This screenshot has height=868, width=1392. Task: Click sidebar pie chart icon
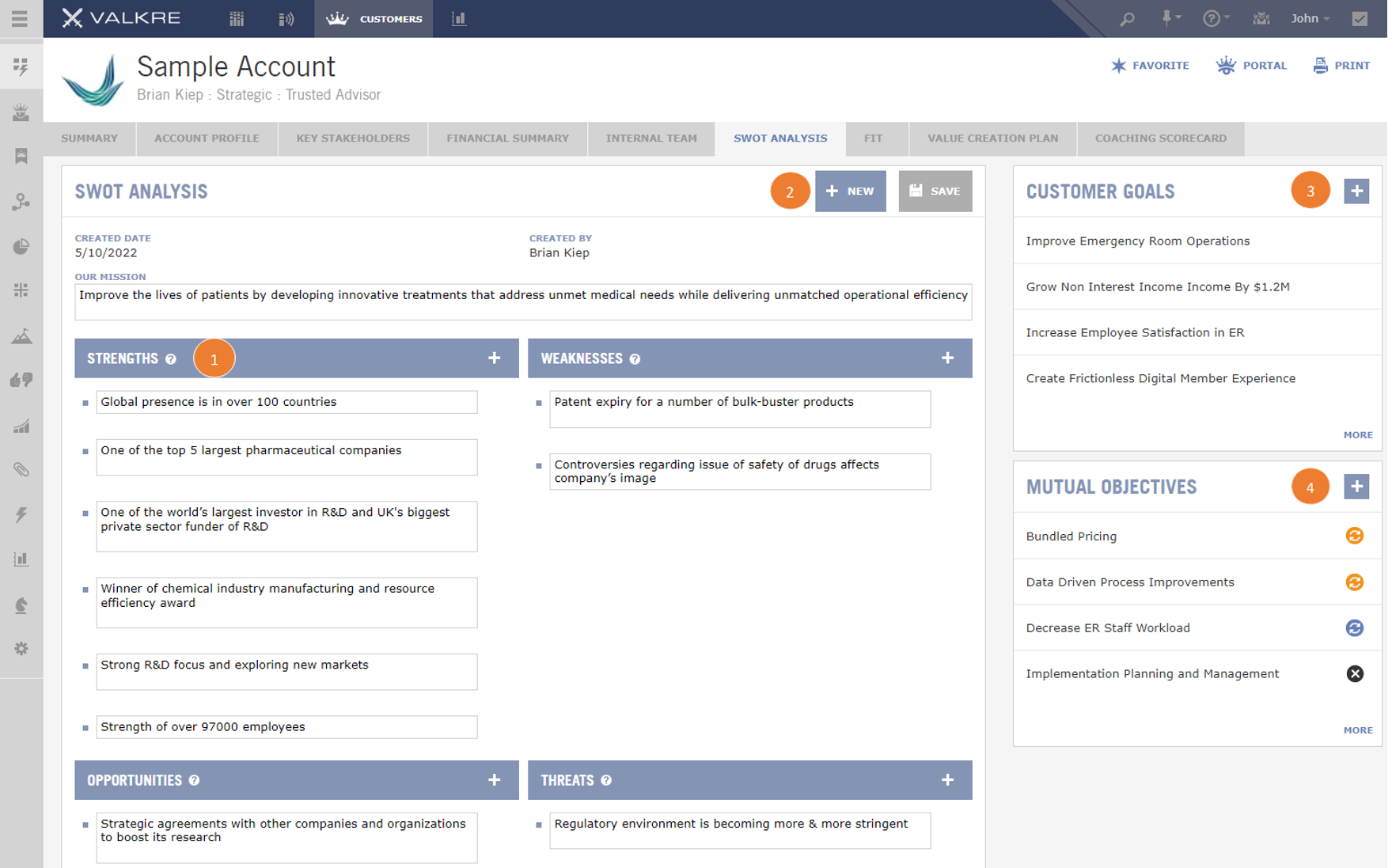click(21, 247)
